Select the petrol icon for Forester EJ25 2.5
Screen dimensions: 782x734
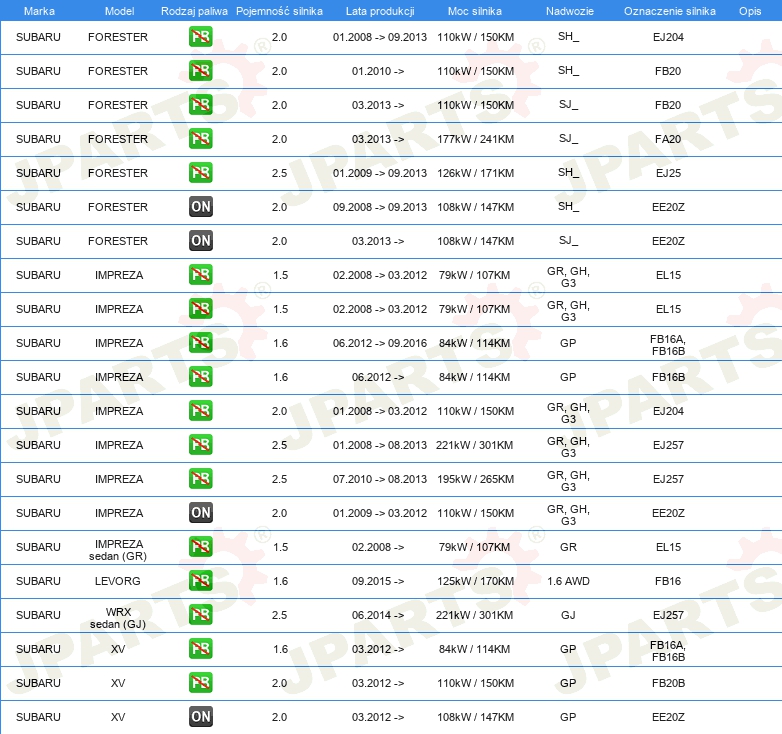[x=201, y=173]
